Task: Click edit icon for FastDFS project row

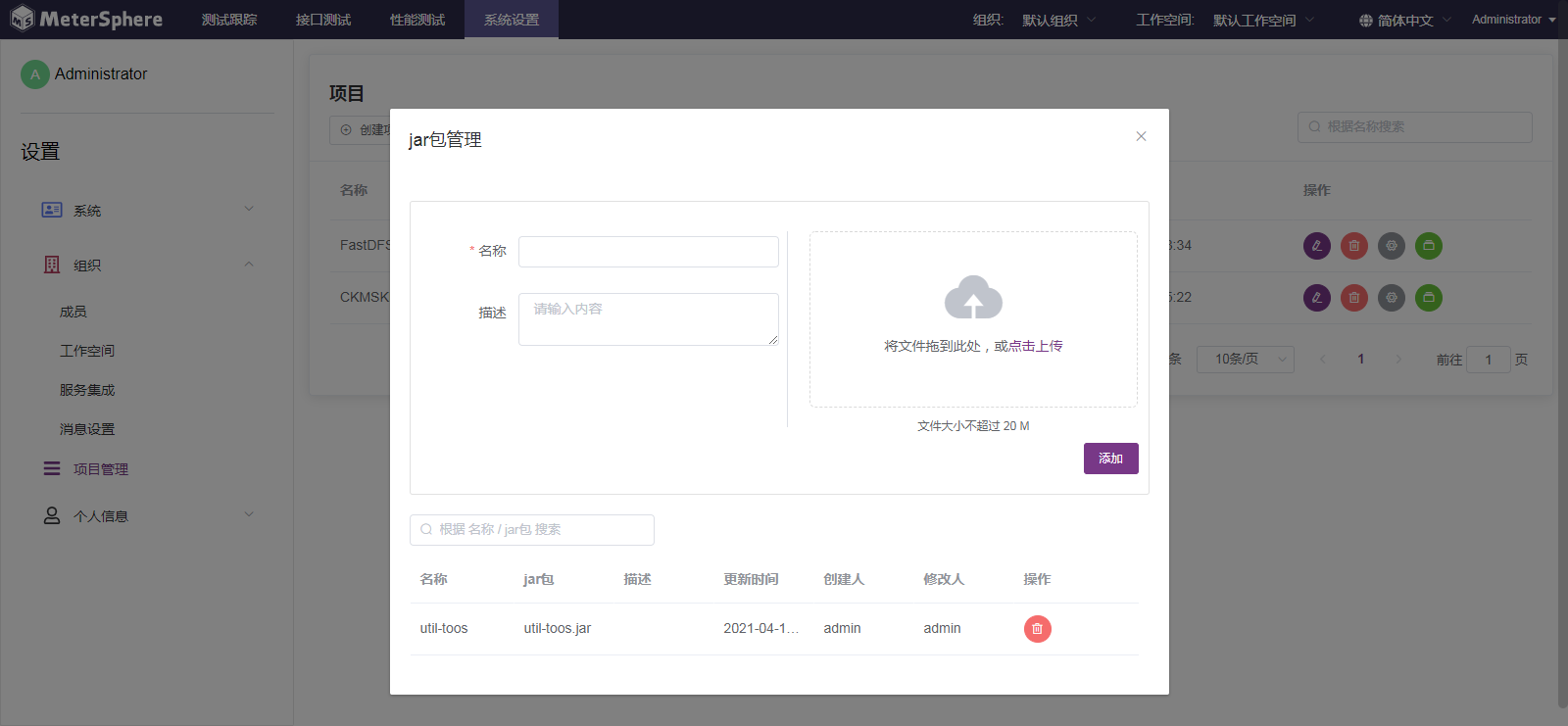Action: point(1317,246)
